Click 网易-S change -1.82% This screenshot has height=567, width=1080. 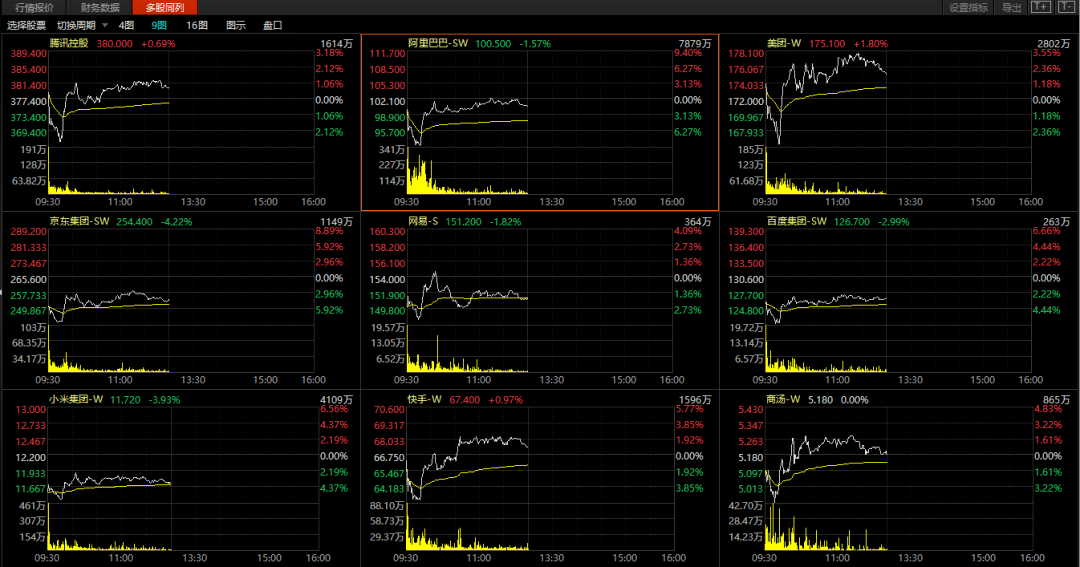506,222
